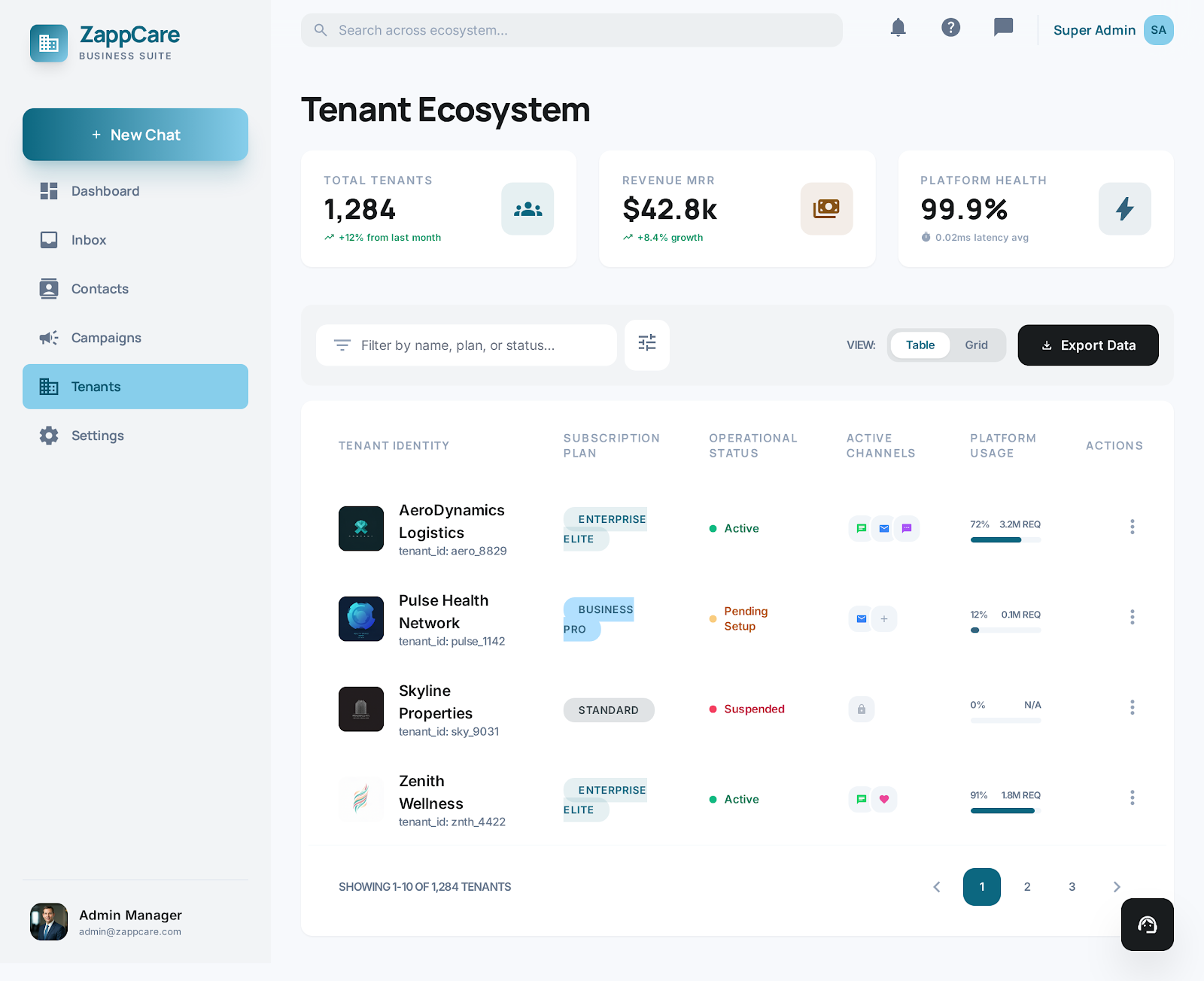Click Skyline Properties locked channel icon
The image size is (1204, 981).
[862, 709]
